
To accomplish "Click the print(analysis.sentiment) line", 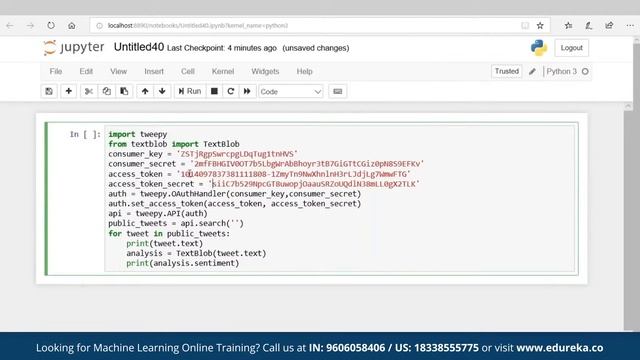I will click(x=182, y=263).
